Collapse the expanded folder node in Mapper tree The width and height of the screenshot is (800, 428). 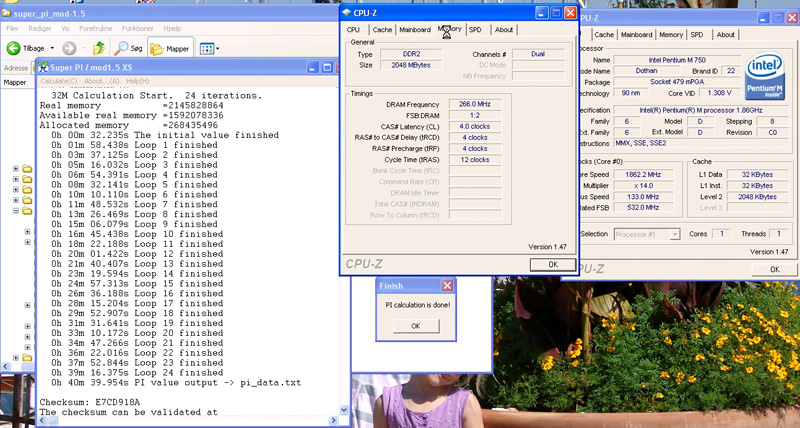pos(16,211)
